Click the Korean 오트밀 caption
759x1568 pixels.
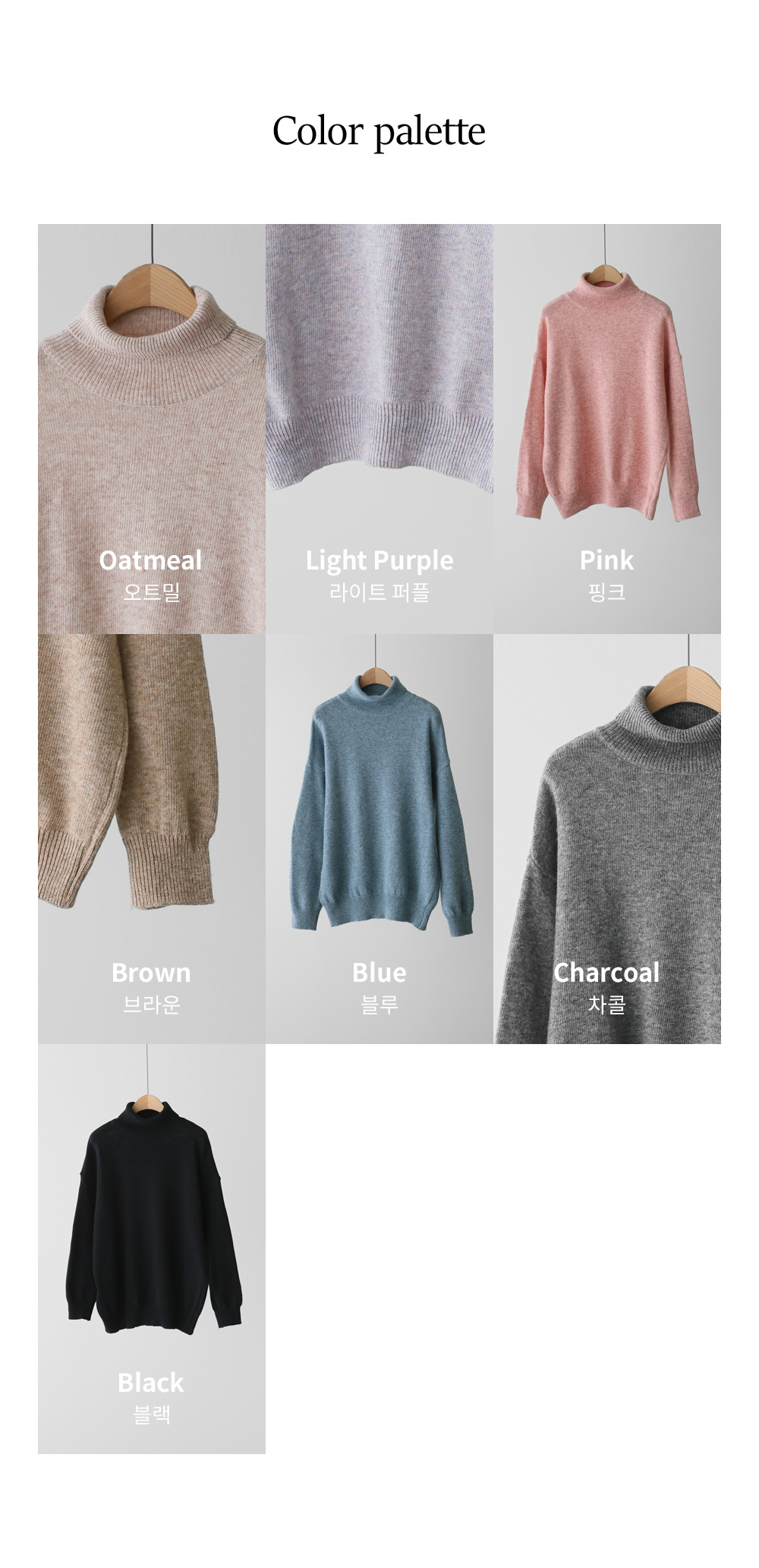[152, 592]
